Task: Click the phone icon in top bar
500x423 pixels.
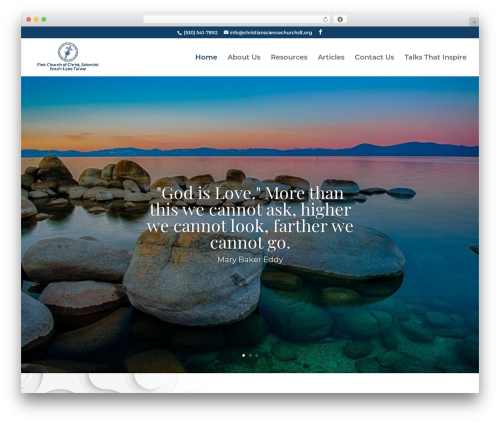Action: 179,33
